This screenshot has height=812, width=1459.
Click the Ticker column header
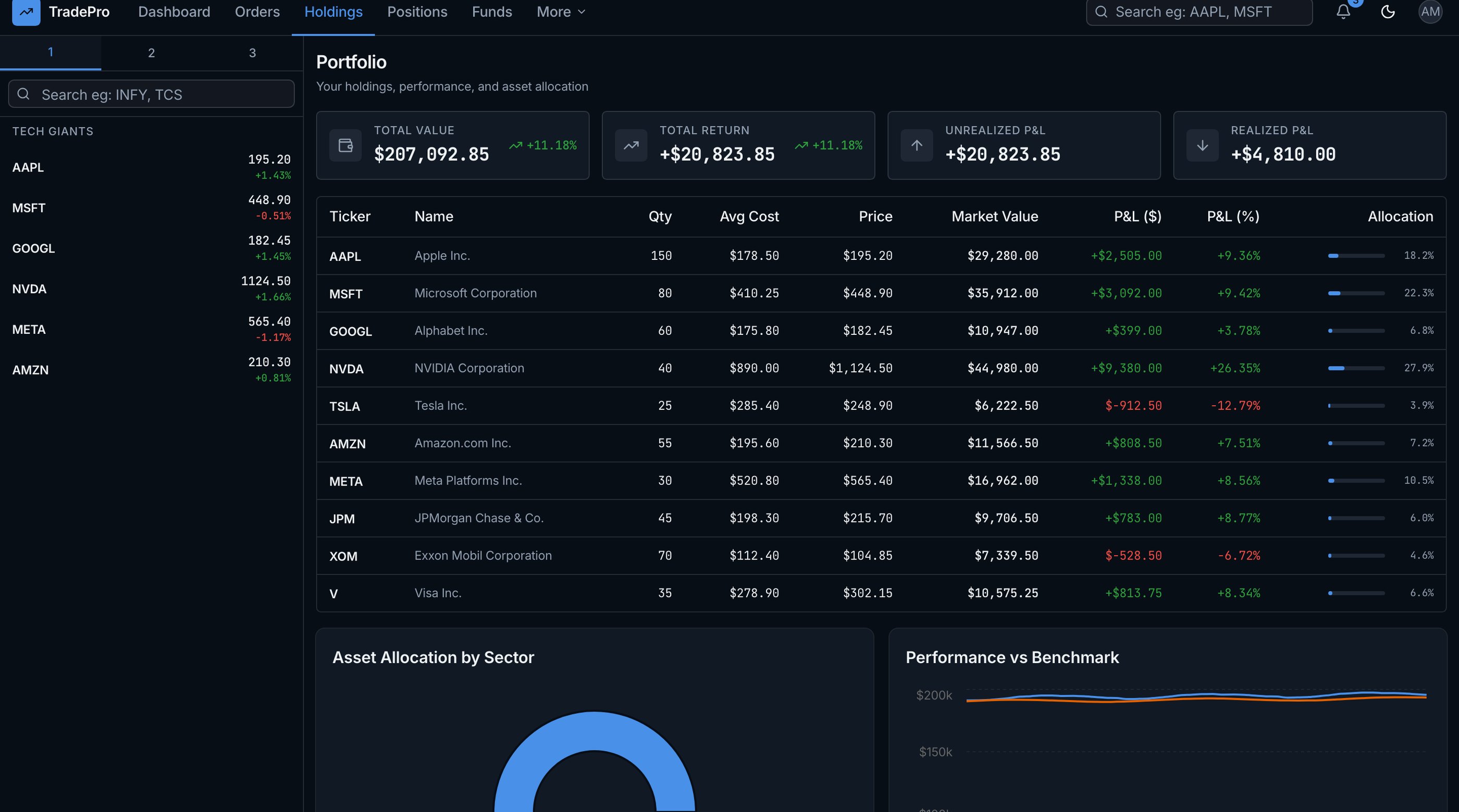pyautogui.click(x=350, y=216)
